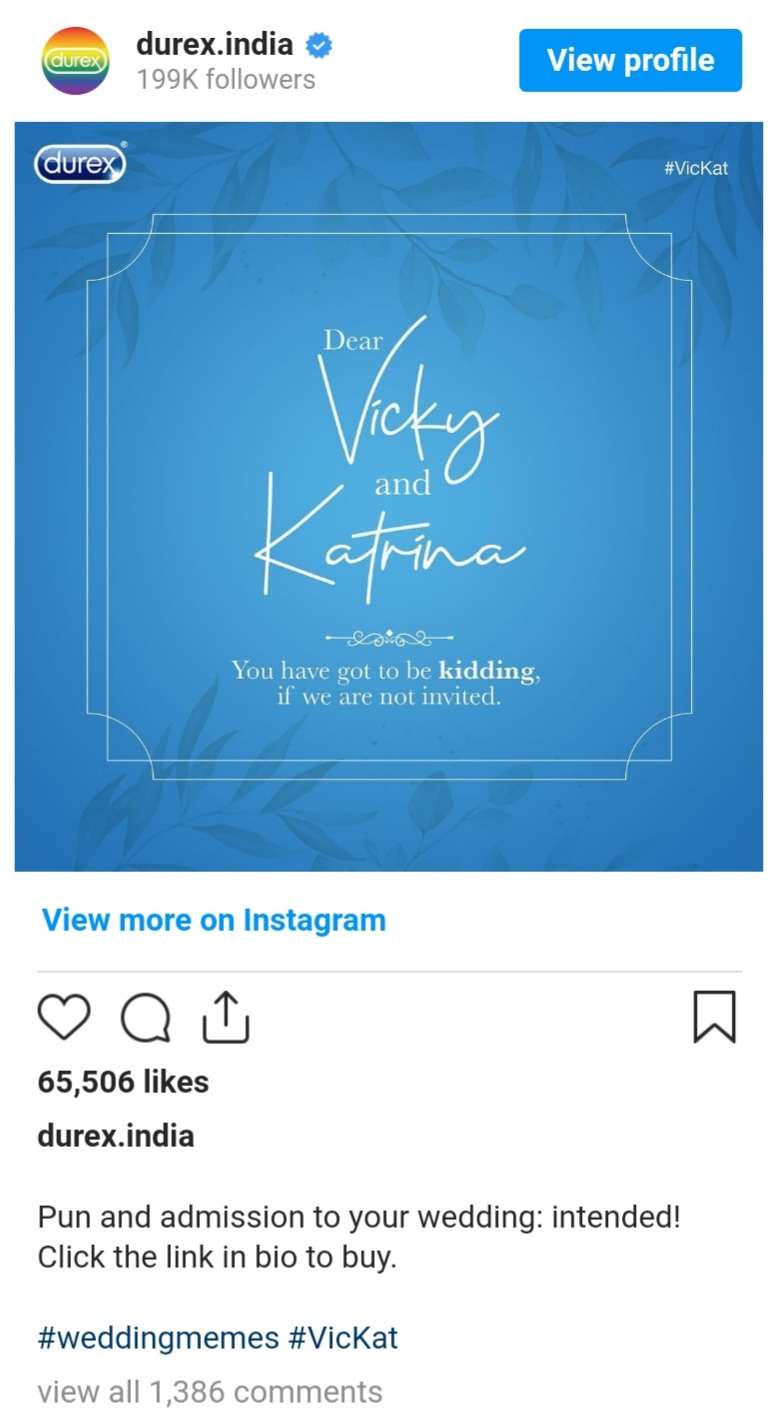774x1416 pixels.
Task: Click the #VicKat tag on the post image
Action: (695, 168)
